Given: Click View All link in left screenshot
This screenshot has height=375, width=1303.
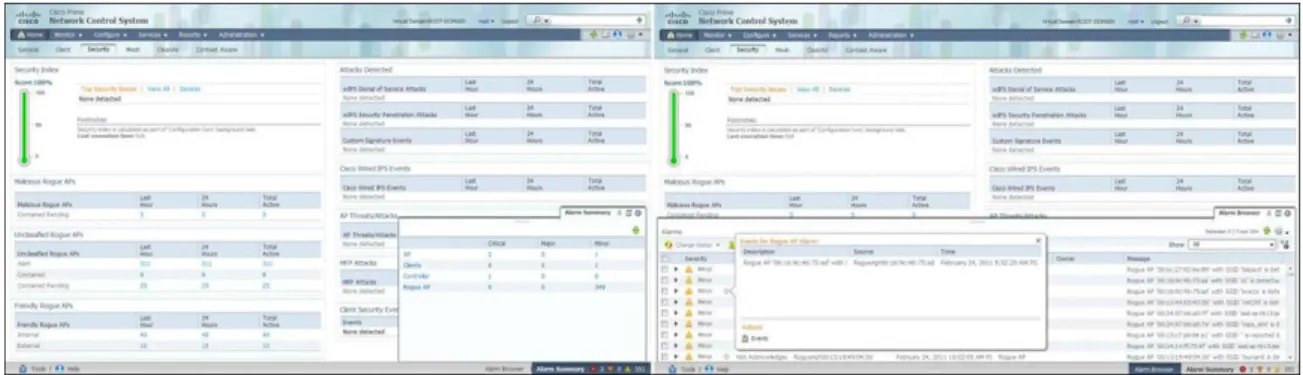Looking at the screenshot, I should tap(158, 89).
